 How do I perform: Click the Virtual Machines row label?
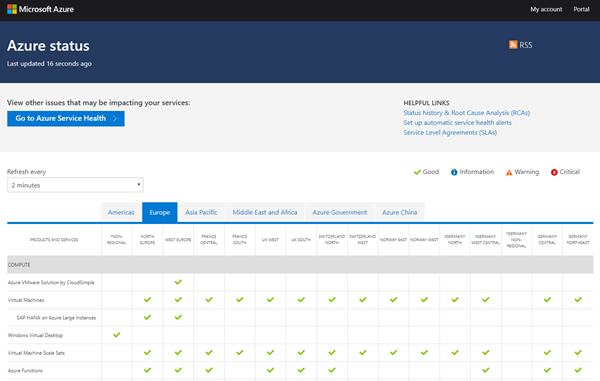coord(26,300)
